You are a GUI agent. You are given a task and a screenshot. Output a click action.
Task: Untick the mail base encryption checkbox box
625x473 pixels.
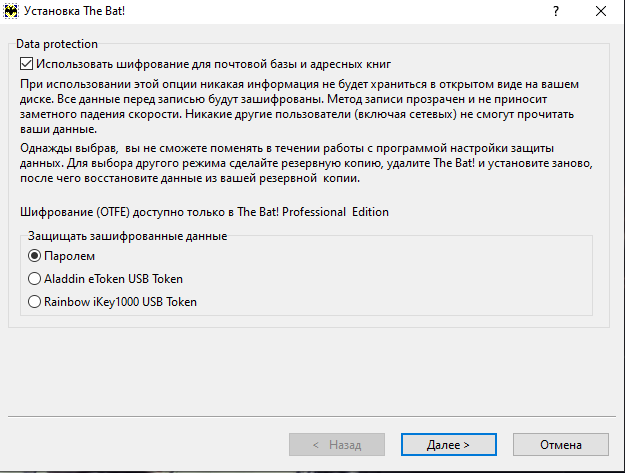pos(26,64)
